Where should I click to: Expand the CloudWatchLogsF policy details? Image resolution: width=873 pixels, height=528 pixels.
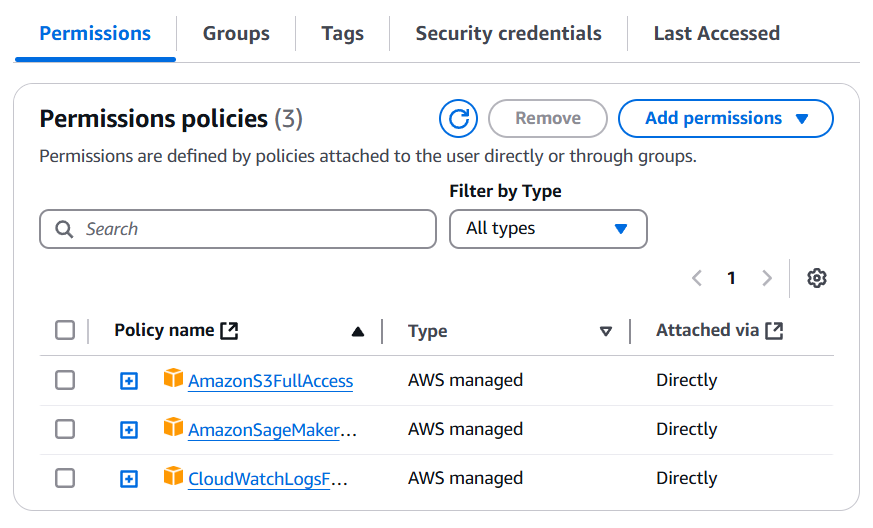129,479
